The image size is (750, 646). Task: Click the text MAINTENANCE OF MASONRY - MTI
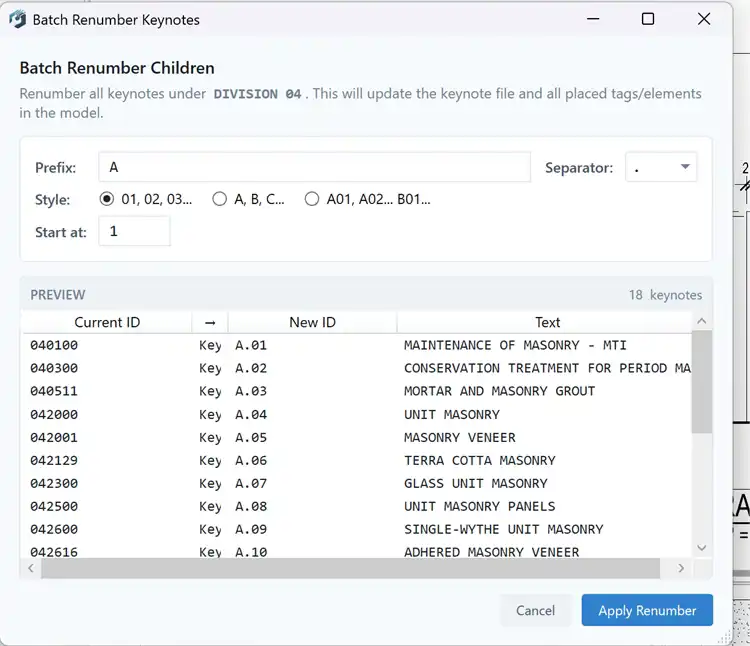tap(515, 345)
